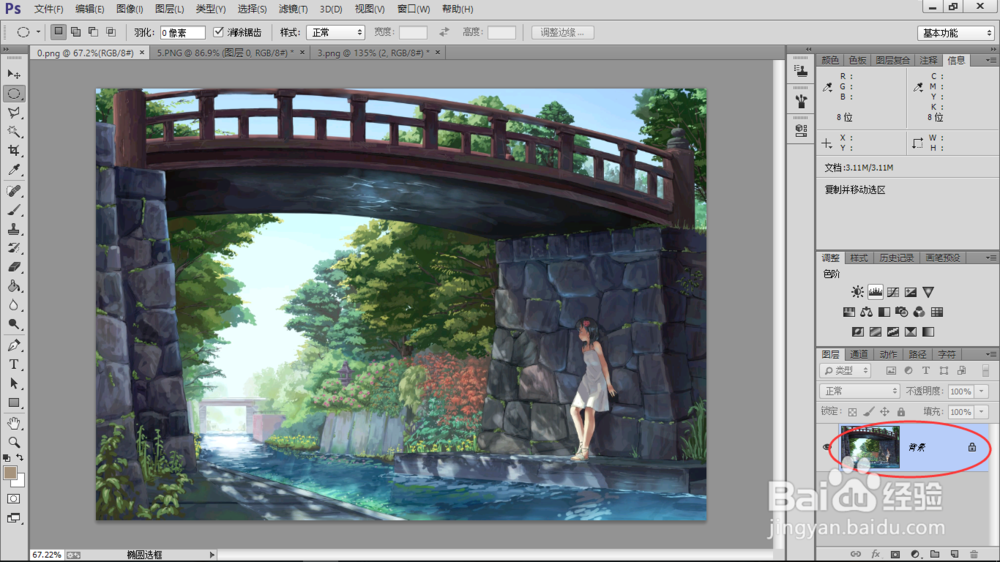1000x562 pixels.
Task: Add a Color Balance adjustment
Action: point(866,312)
